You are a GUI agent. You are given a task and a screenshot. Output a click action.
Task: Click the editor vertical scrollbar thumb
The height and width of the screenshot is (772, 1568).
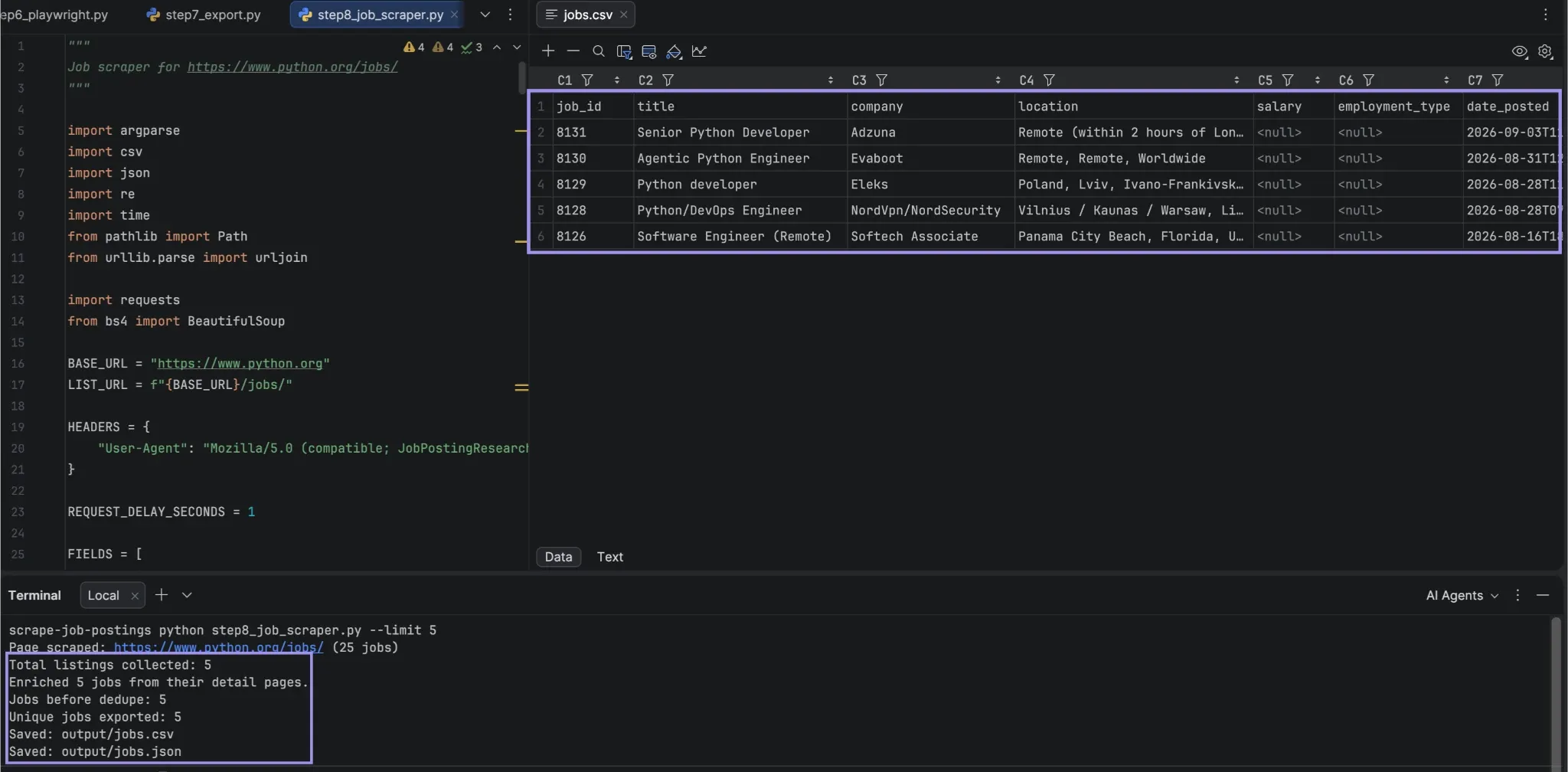coord(522,78)
